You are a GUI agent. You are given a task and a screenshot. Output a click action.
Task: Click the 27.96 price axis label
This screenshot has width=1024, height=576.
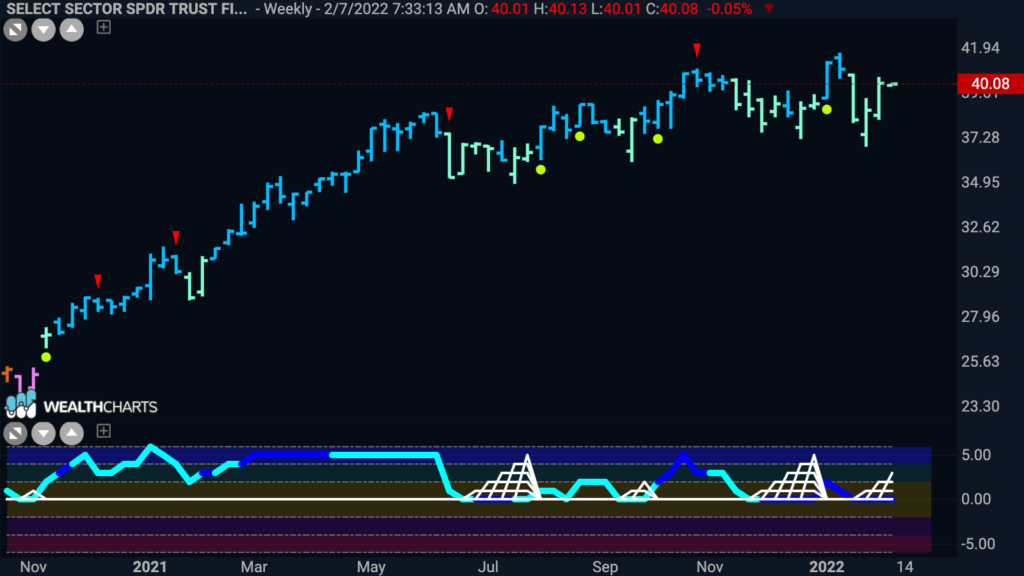coord(980,317)
